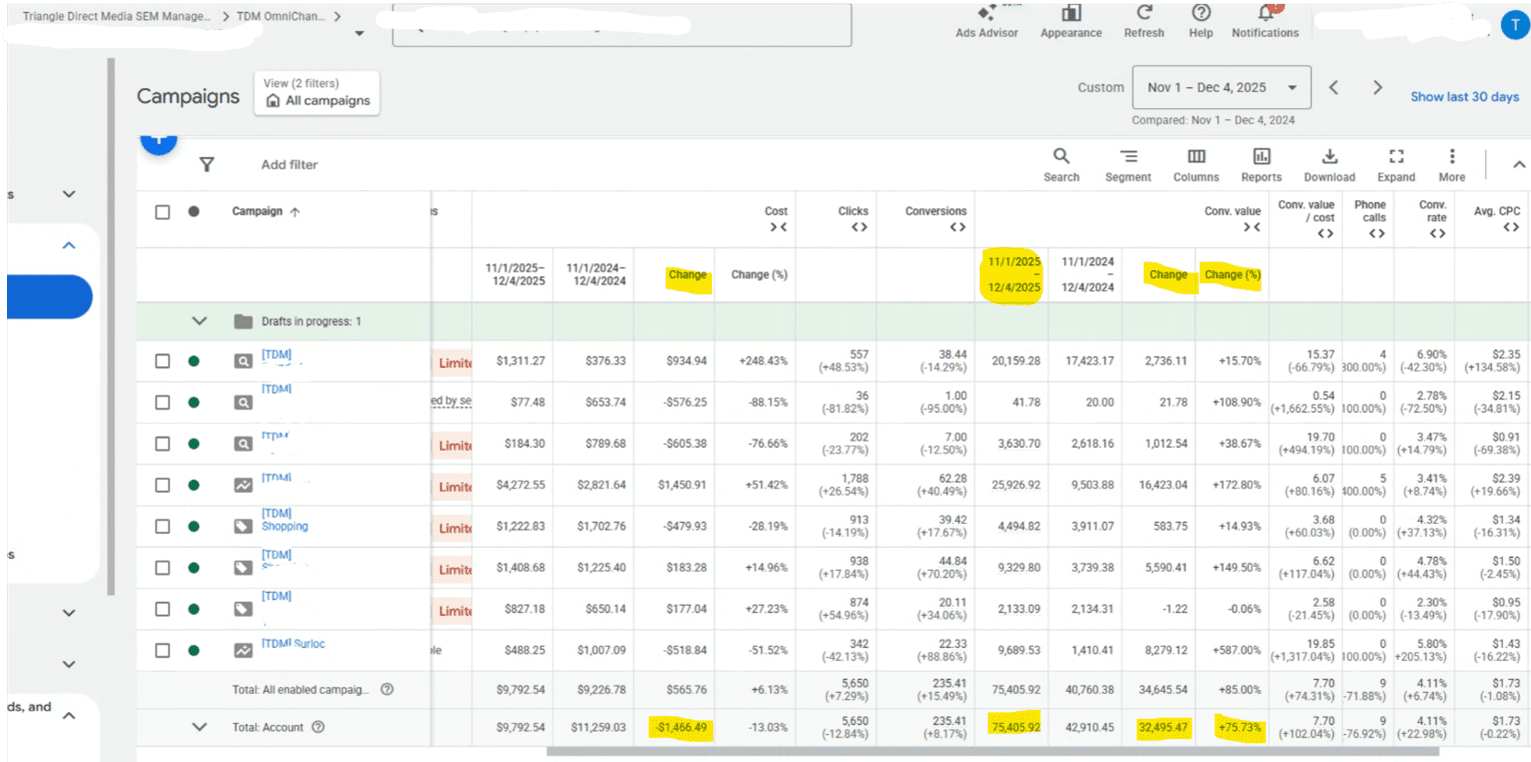Open the Search tool in table toolbar
This screenshot has width=1531, height=762.
coord(1061,164)
